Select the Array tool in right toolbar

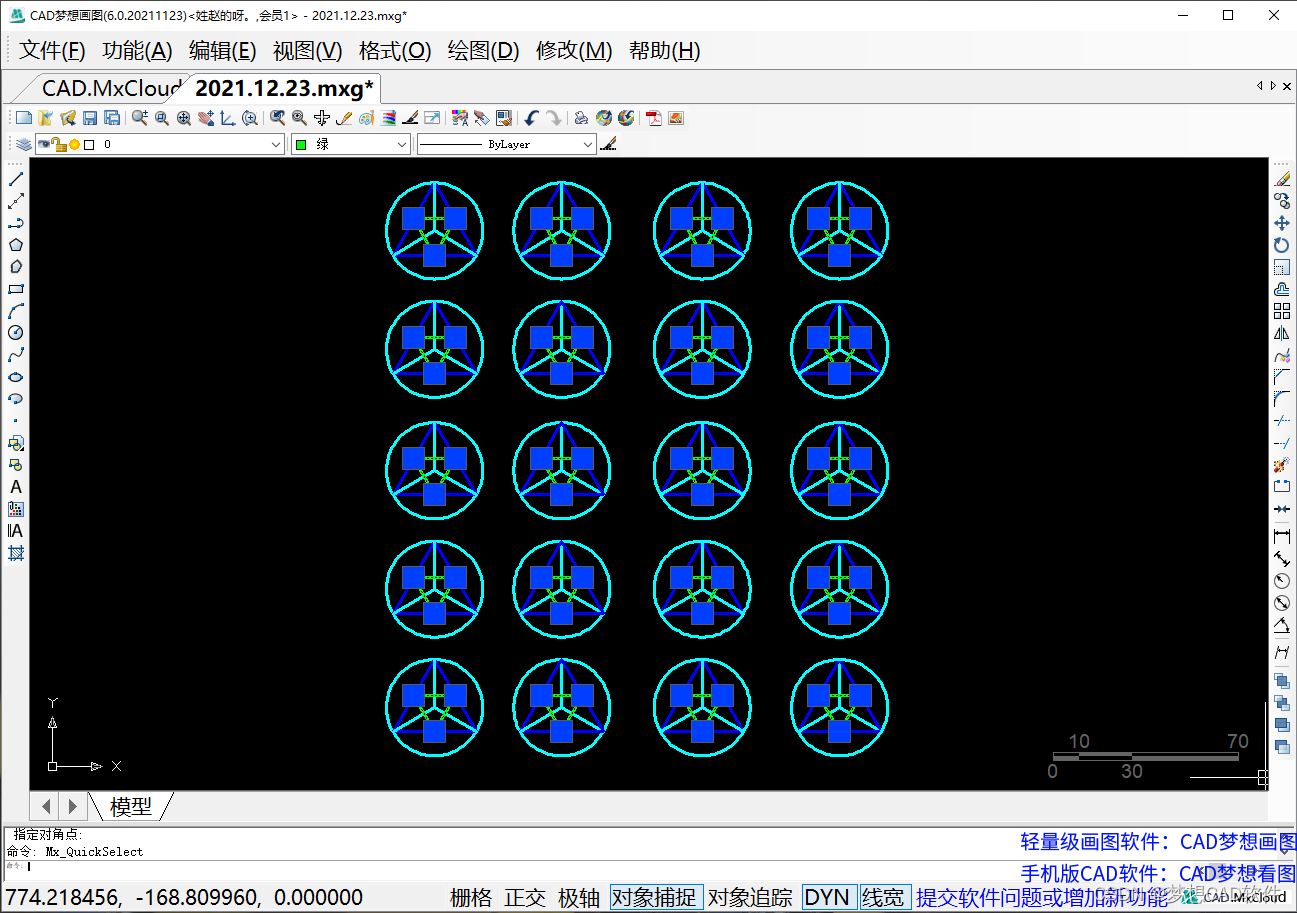point(1282,311)
